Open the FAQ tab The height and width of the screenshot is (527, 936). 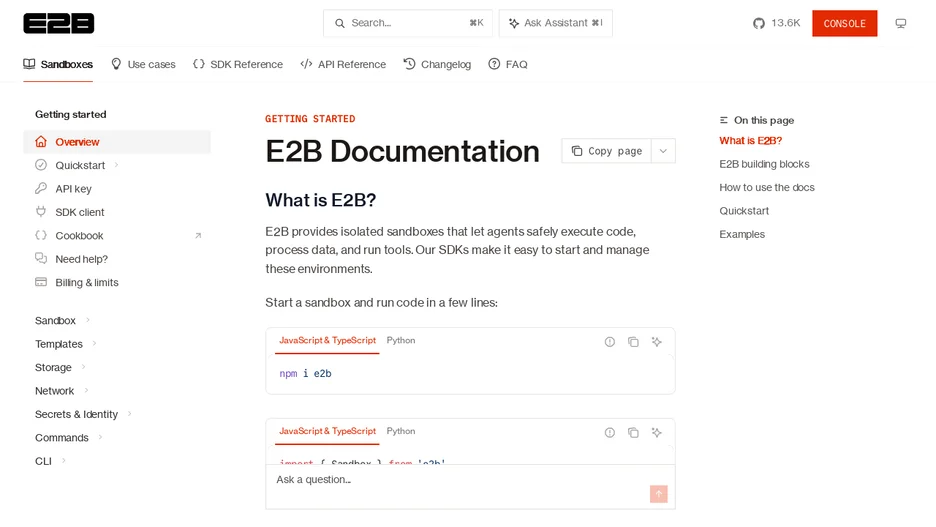pyautogui.click(x=508, y=64)
